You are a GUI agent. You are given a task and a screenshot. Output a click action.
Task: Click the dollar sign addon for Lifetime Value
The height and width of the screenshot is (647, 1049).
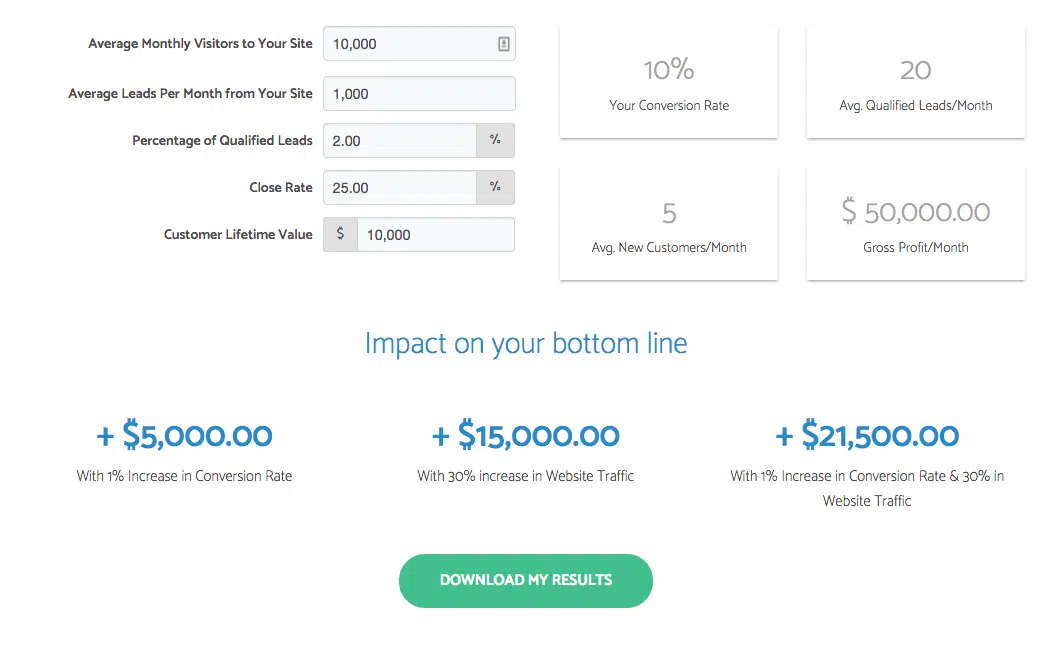[x=341, y=235]
